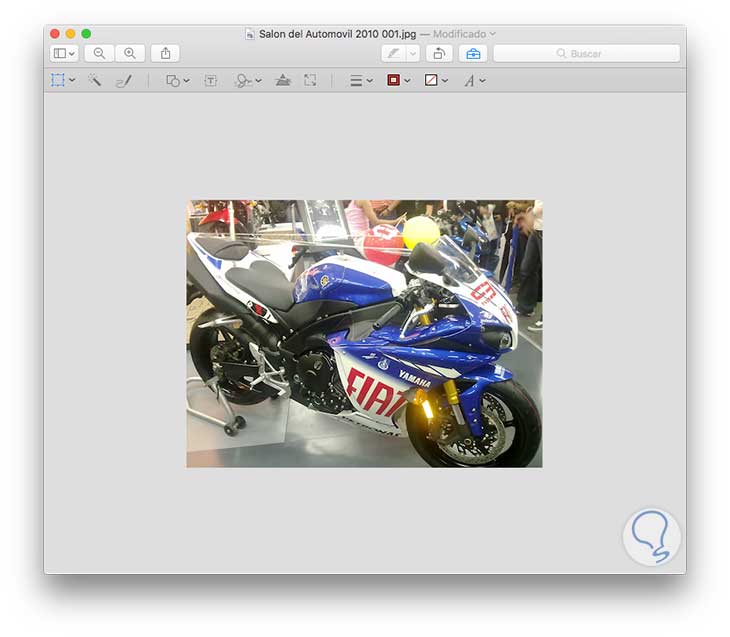Expand the Signature dropdown arrow

(x=259, y=81)
